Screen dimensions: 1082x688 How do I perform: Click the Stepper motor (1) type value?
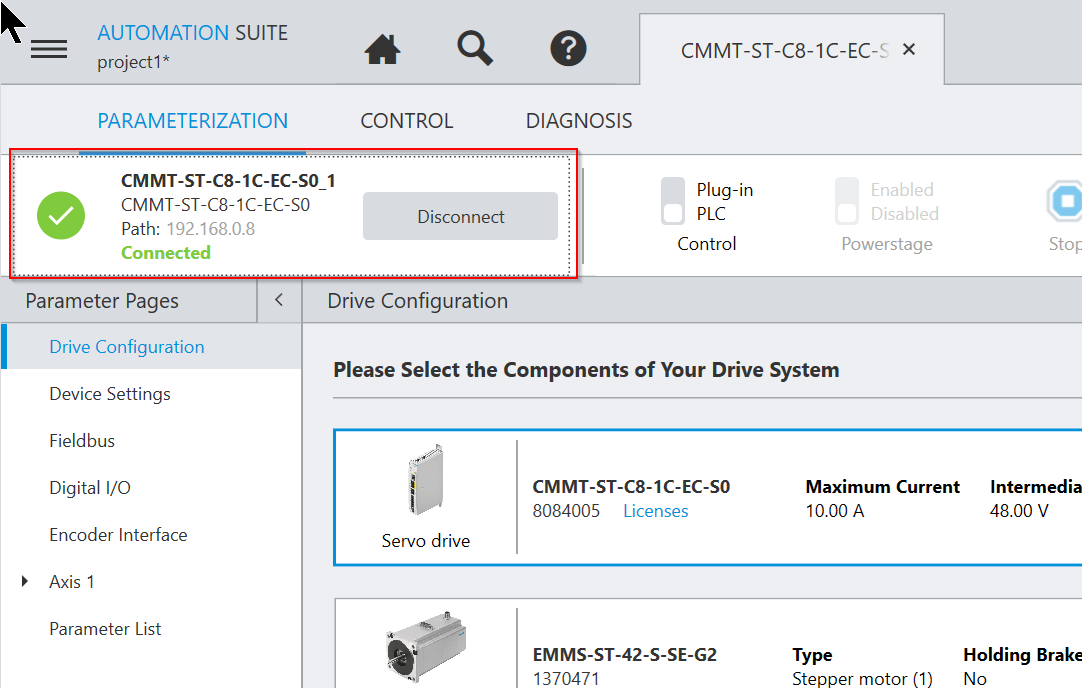pyautogui.click(x=863, y=678)
